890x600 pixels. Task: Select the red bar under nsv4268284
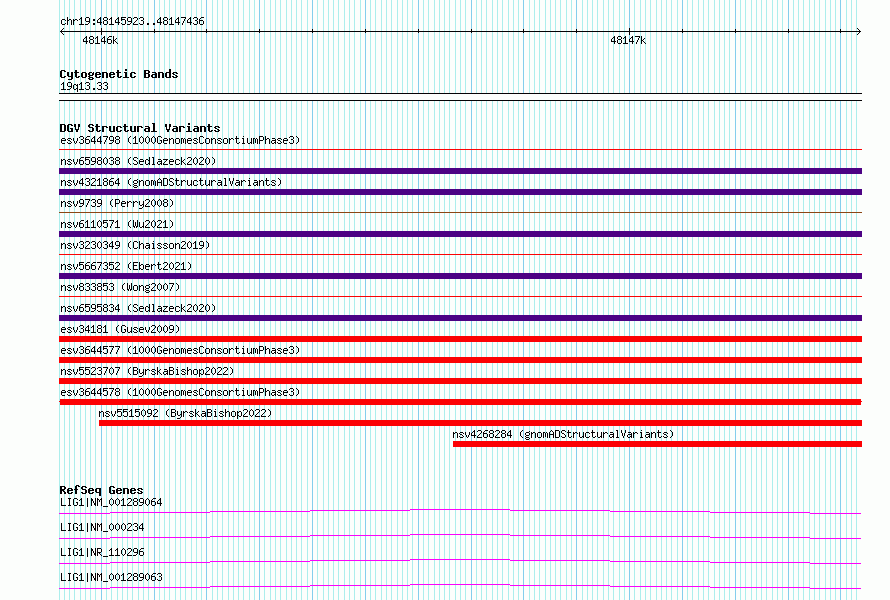click(657, 444)
